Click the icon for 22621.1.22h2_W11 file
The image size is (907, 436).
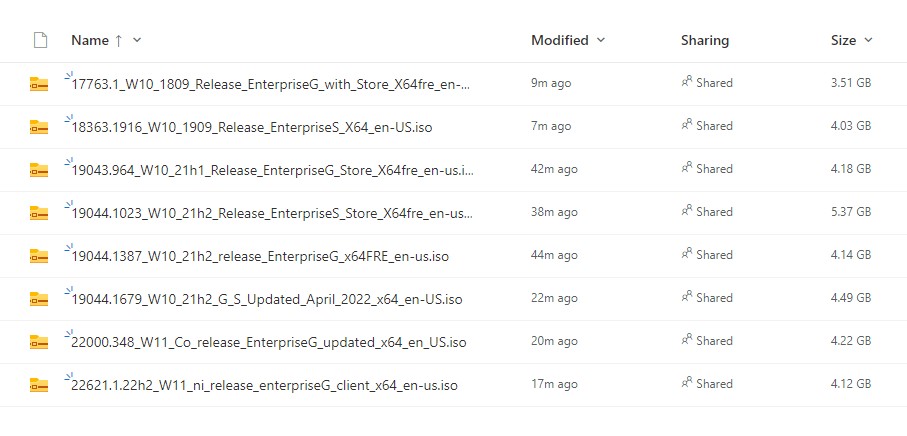(x=39, y=385)
